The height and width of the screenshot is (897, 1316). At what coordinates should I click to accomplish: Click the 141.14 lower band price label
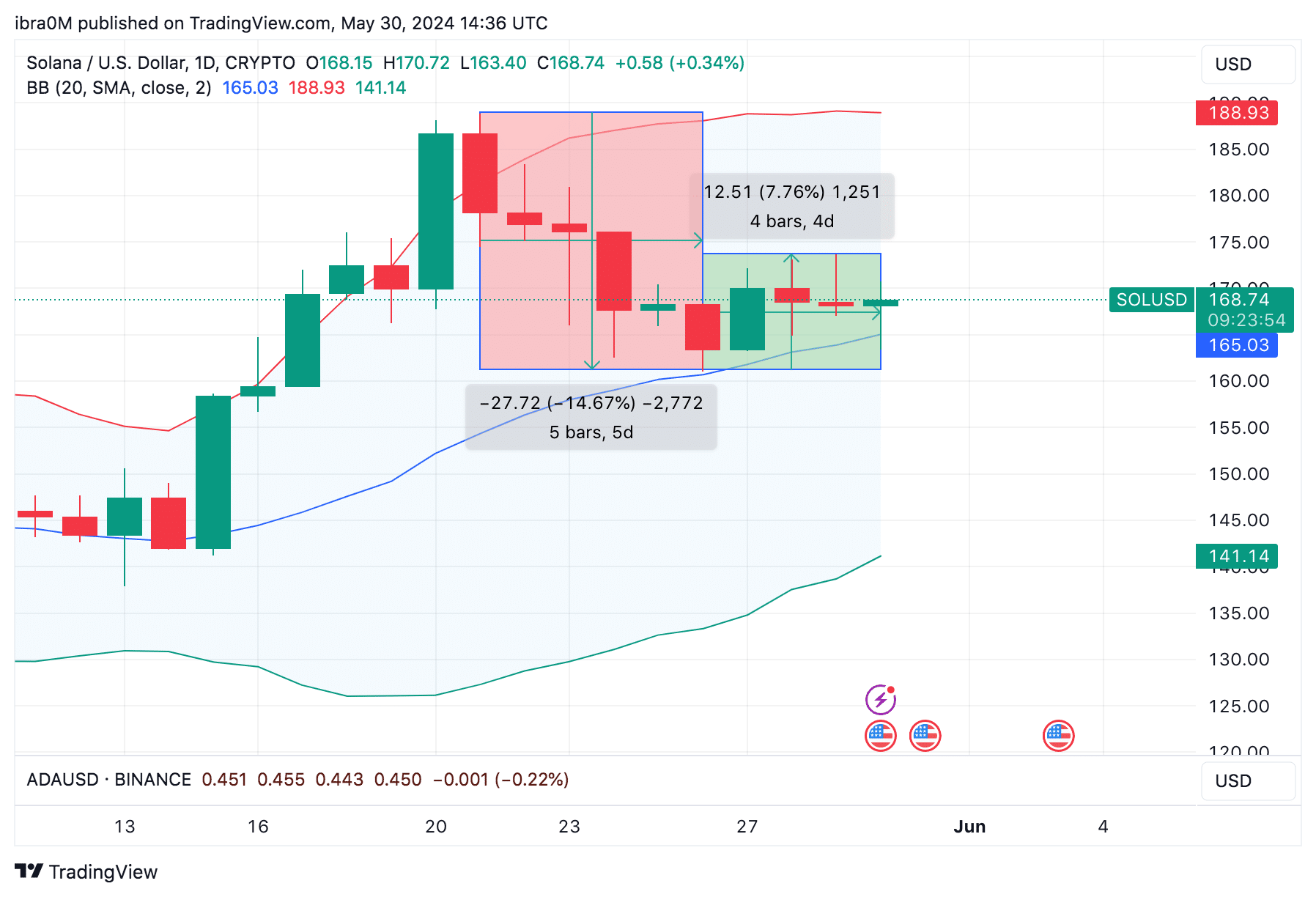pos(1237,556)
